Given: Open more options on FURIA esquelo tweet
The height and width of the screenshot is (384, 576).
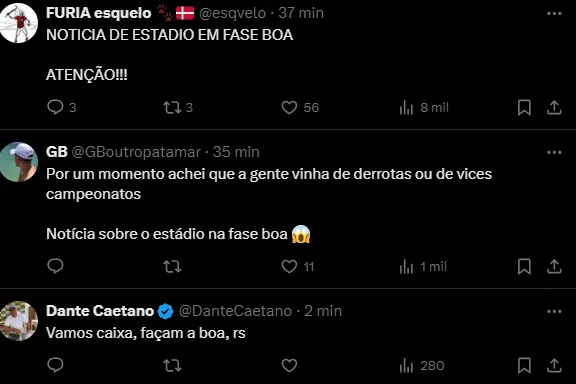Looking at the screenshot, I should tap(554, 14).
